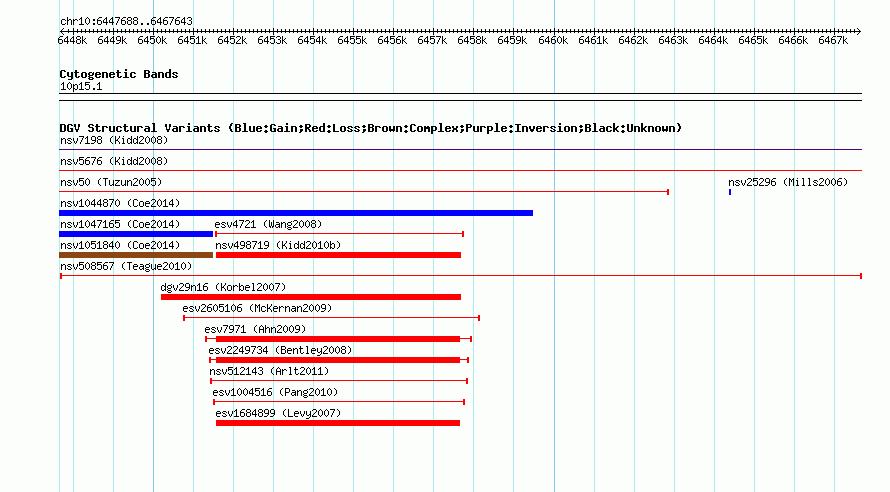Click the right arrow end of ruler
The height and width of the screenshot is (492, 890).
pyautogui.click(x=859, y=31)
